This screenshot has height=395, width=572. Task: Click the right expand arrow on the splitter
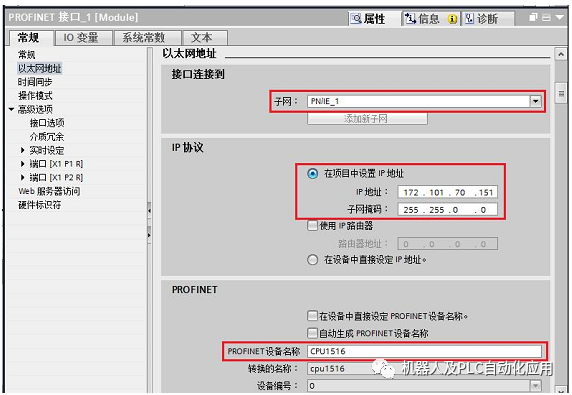click(x=149, y=235)
